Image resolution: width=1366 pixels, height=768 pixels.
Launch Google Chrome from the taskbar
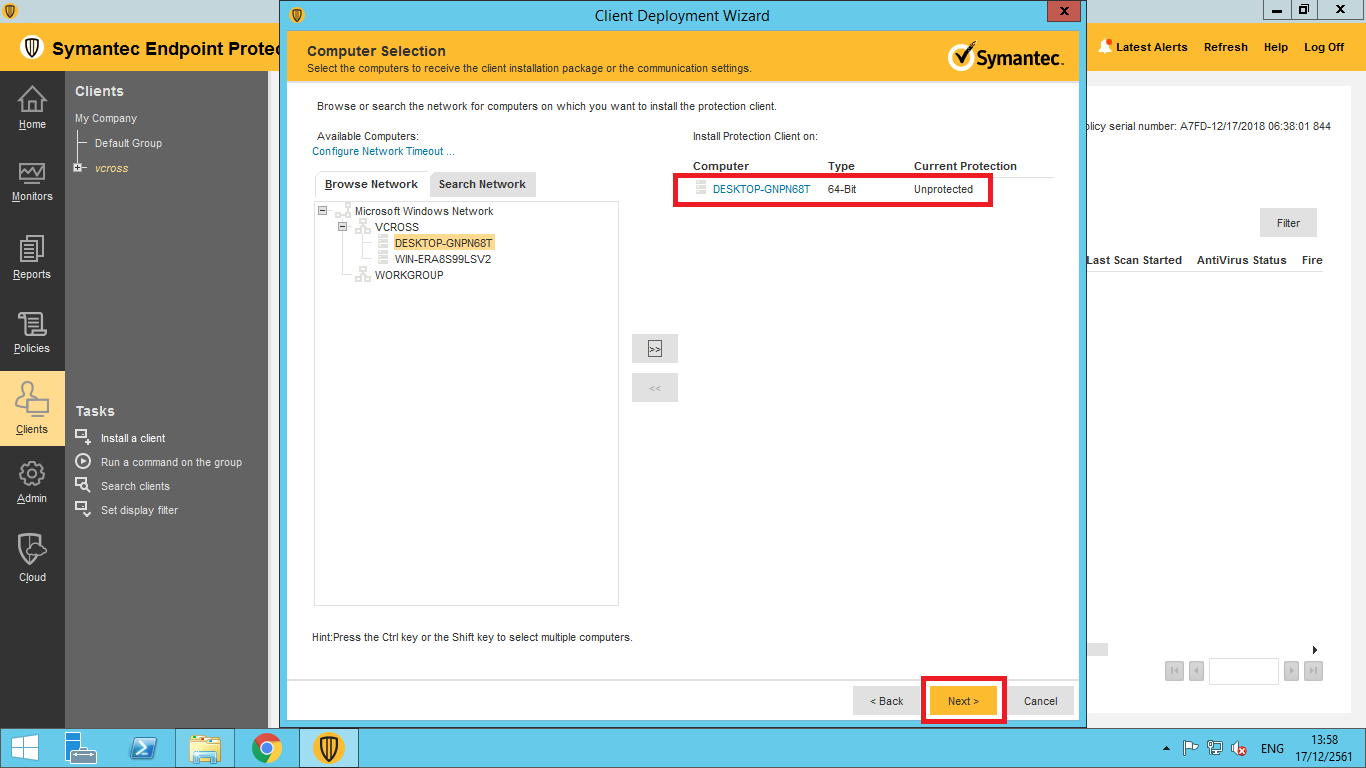pyautogui.click(x=266, y=748)
